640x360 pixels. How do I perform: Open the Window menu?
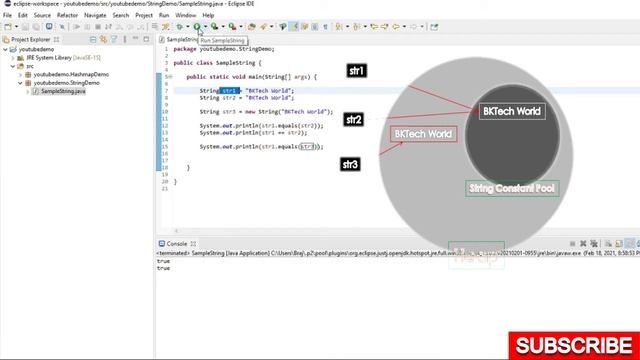(x=186, y=15)
